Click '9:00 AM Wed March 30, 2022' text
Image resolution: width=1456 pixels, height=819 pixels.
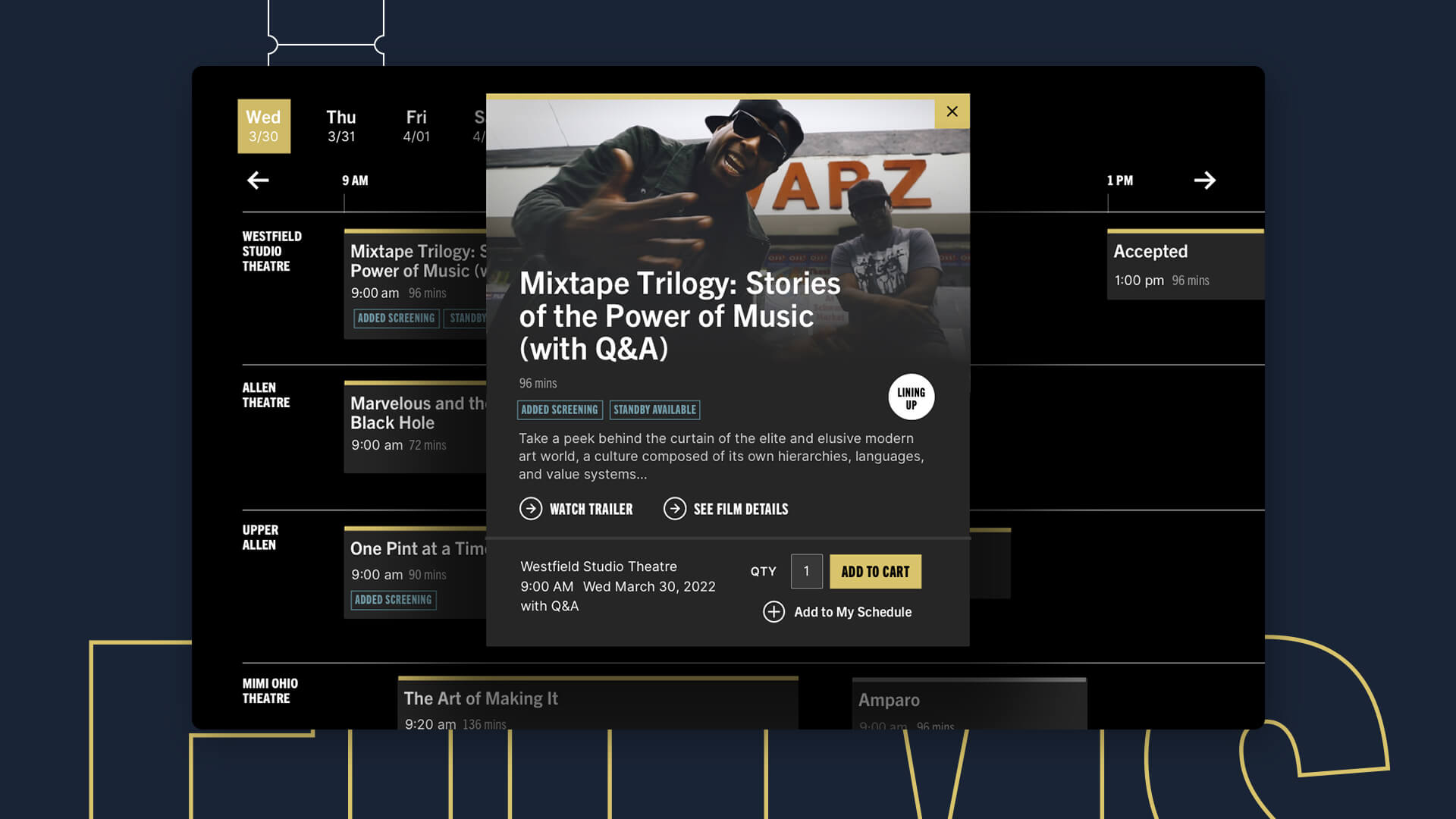tap(618, 586)
